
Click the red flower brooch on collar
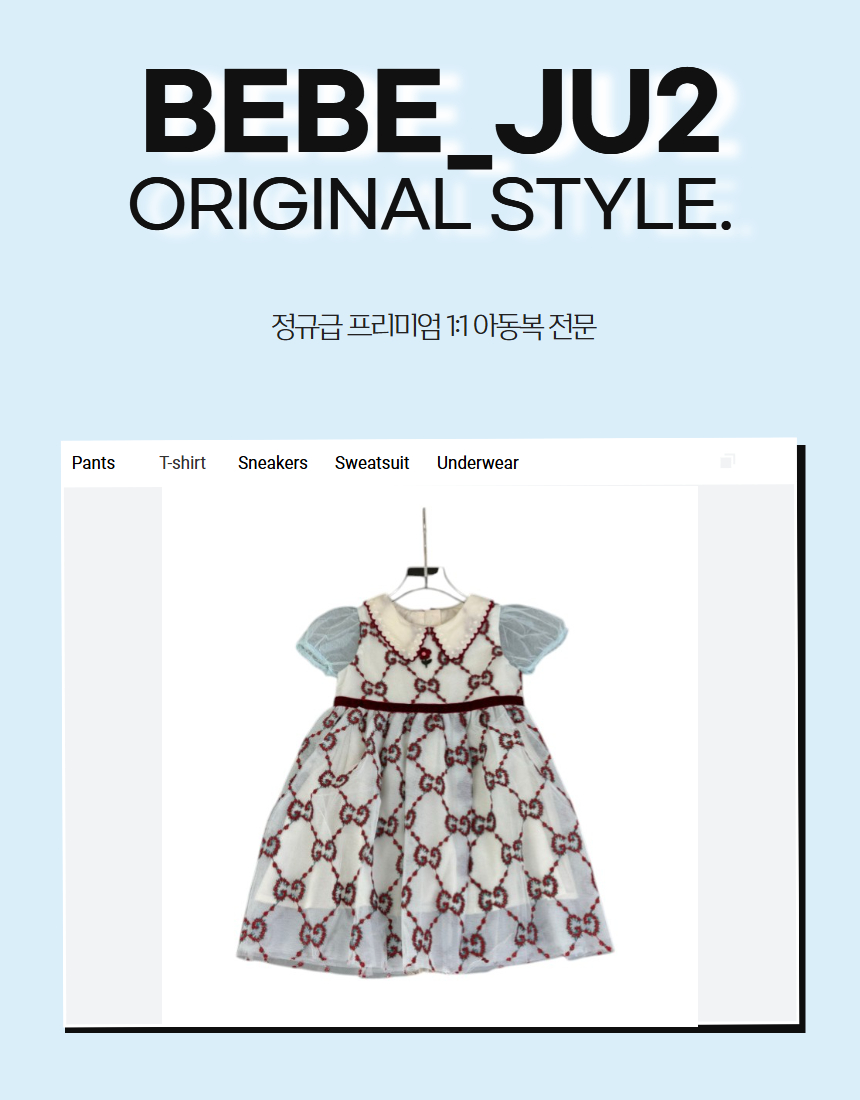(x=424, y=655)
